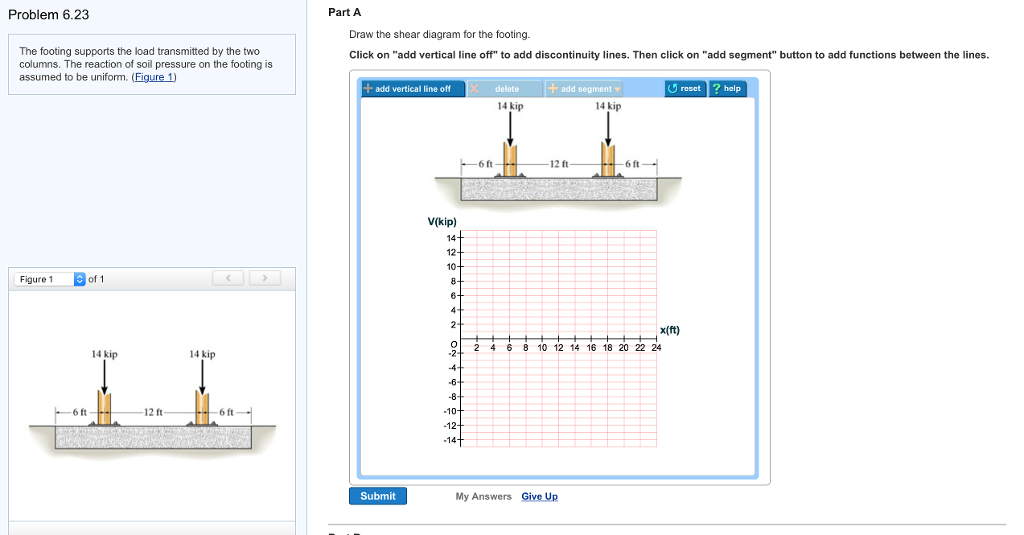Follow the Figure 1 link in problem text
The width and height of the screenshot is (1024, 535).
coord(154,77)
